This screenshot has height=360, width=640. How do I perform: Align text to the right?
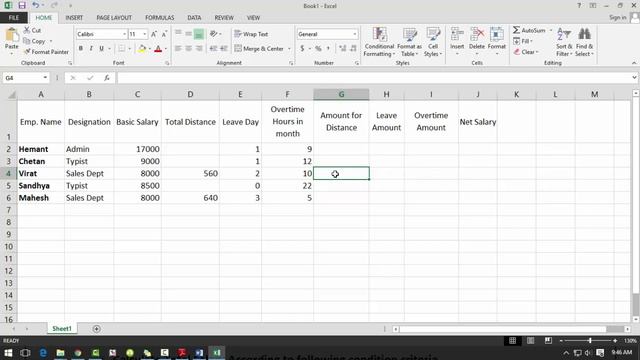click(x=199, y=49)
